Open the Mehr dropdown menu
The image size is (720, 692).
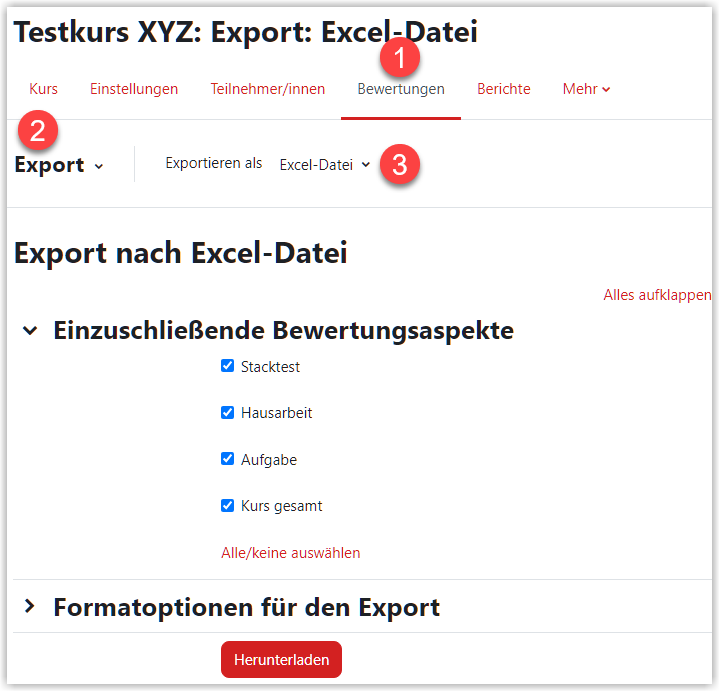click(x=586, y=89)
